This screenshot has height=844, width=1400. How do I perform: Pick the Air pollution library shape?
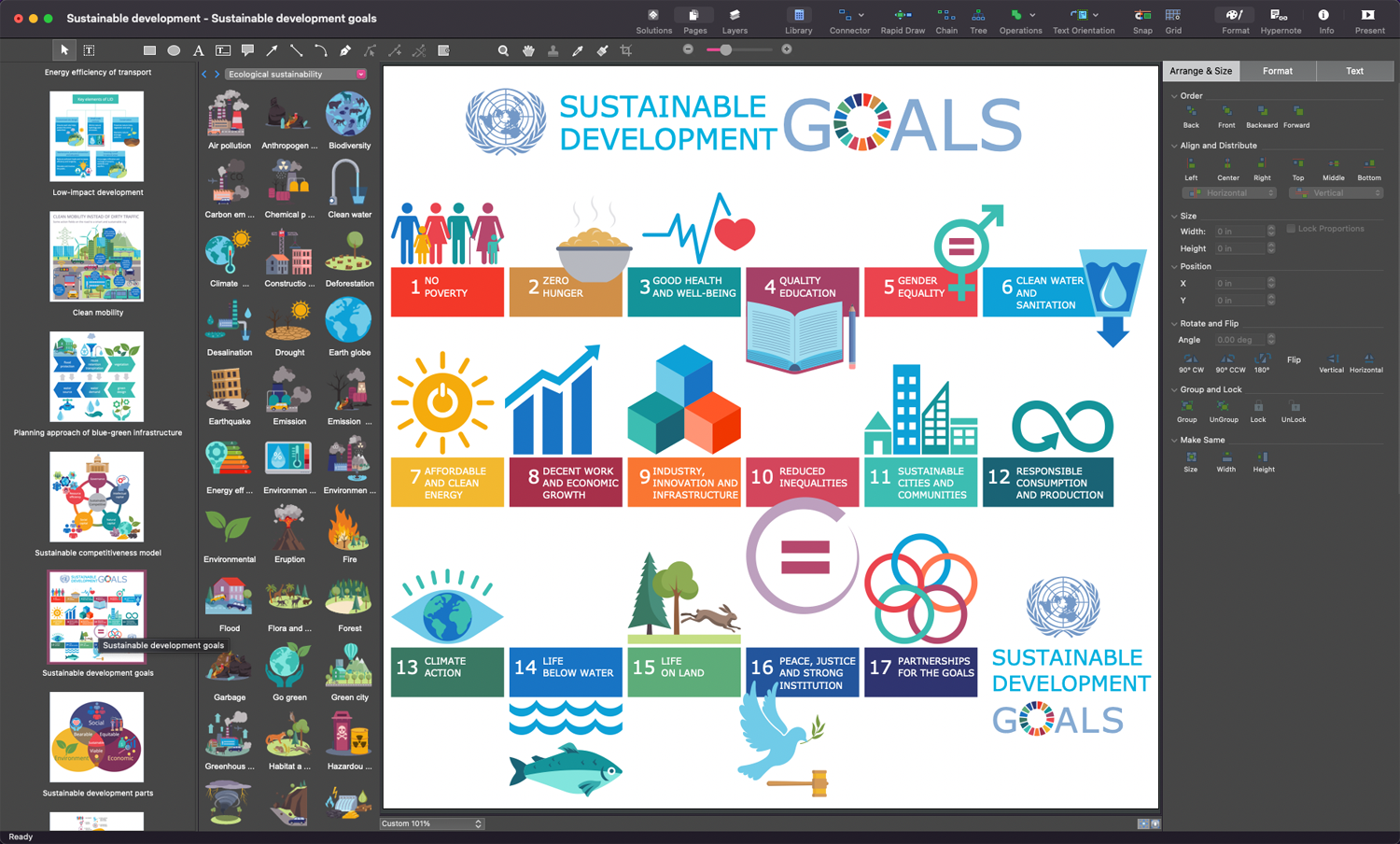229,121
